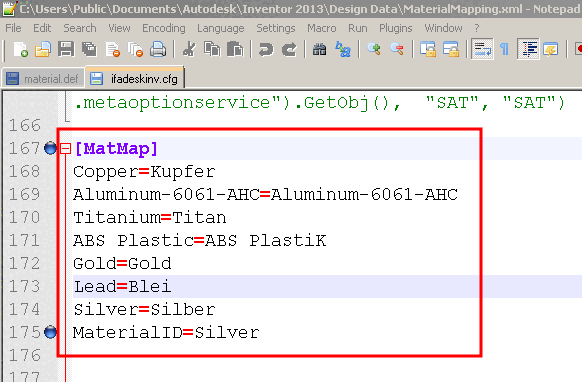582x382 pixels.
Task: Open the Language menu
Action: pos(220,28)
